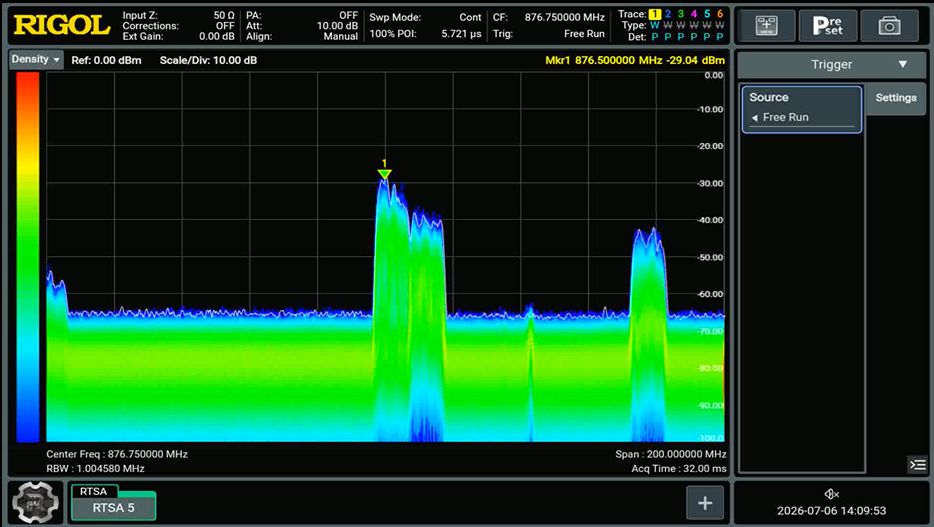Open the add window view icon
The height and width of the screenshot is (527, 934).
point(766,26)
